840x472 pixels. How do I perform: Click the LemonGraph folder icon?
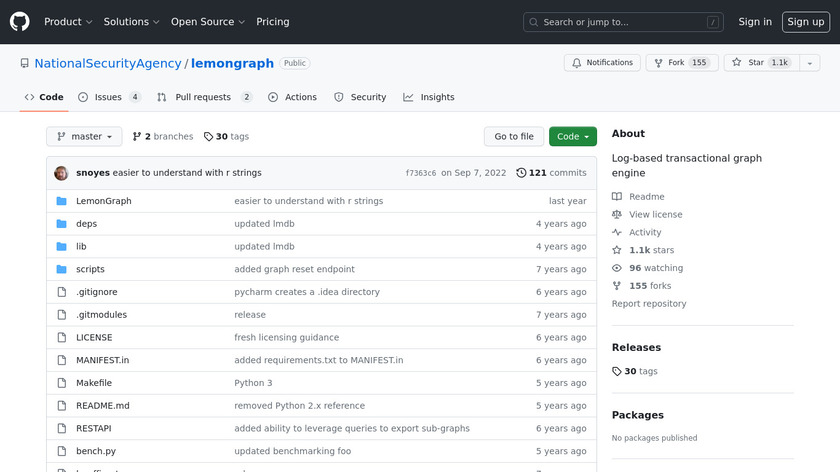[x=62, y=201]
